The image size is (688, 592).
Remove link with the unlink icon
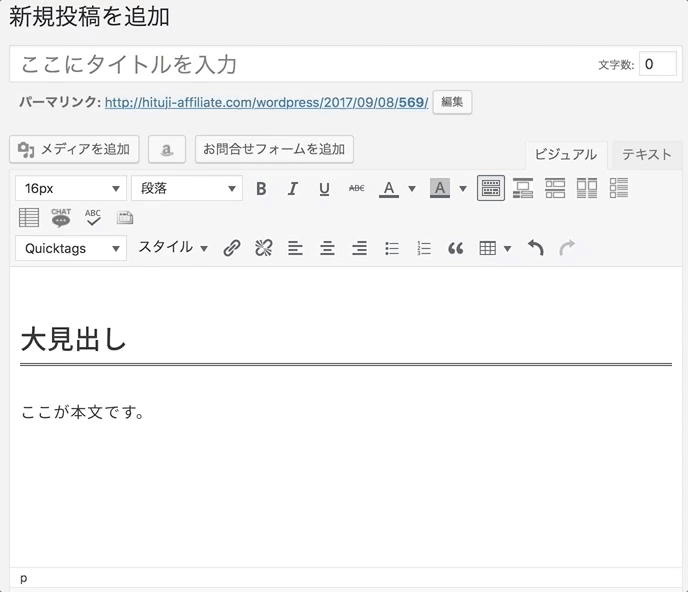[264, 248]
